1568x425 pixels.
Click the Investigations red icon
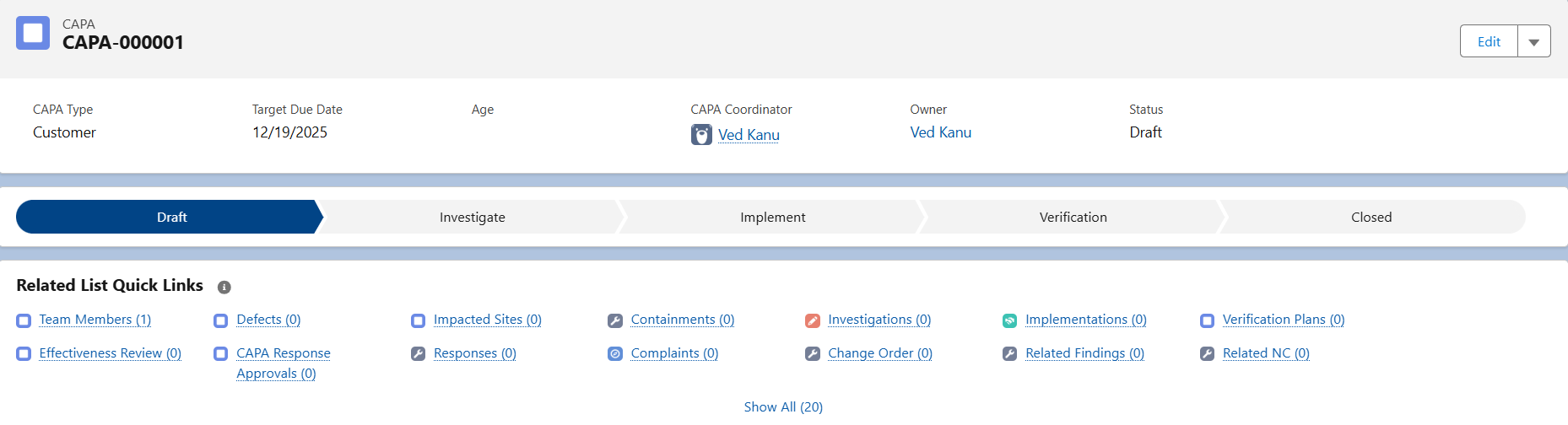(x=813, y=320)
